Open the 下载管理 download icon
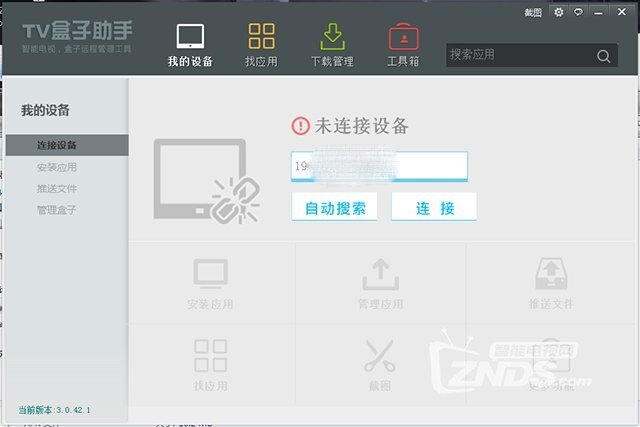This screenshot has height=427, width=640. 333,36
